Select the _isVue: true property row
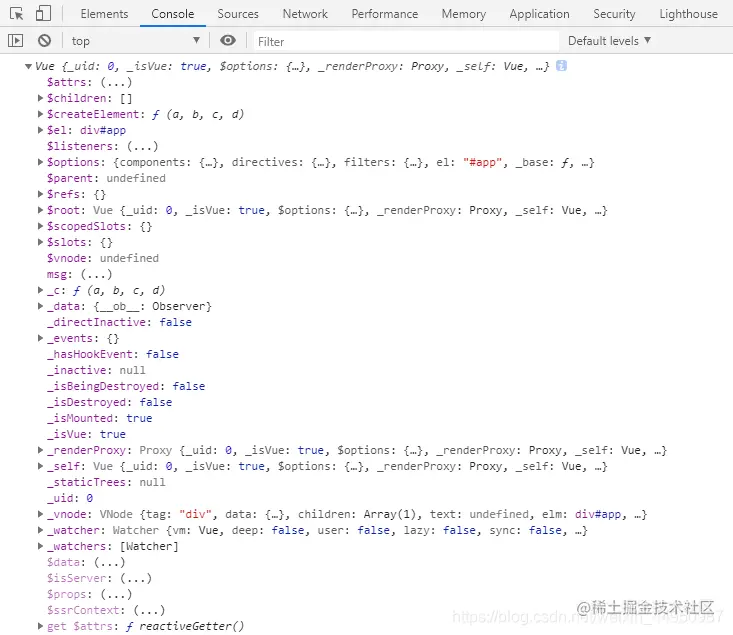Screen dimensions: 733x635 click(x=86, y=434)
